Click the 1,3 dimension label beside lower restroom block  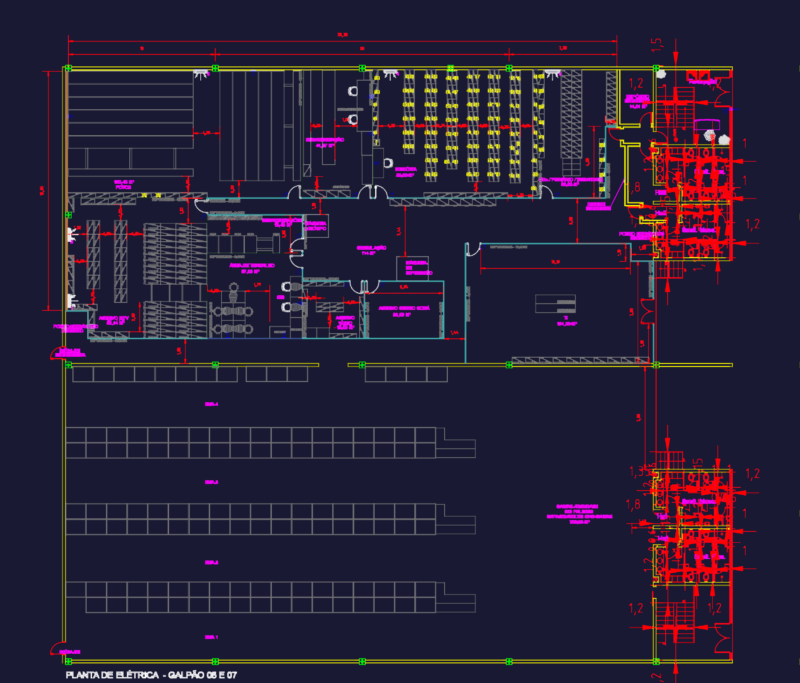coord(636,472)
